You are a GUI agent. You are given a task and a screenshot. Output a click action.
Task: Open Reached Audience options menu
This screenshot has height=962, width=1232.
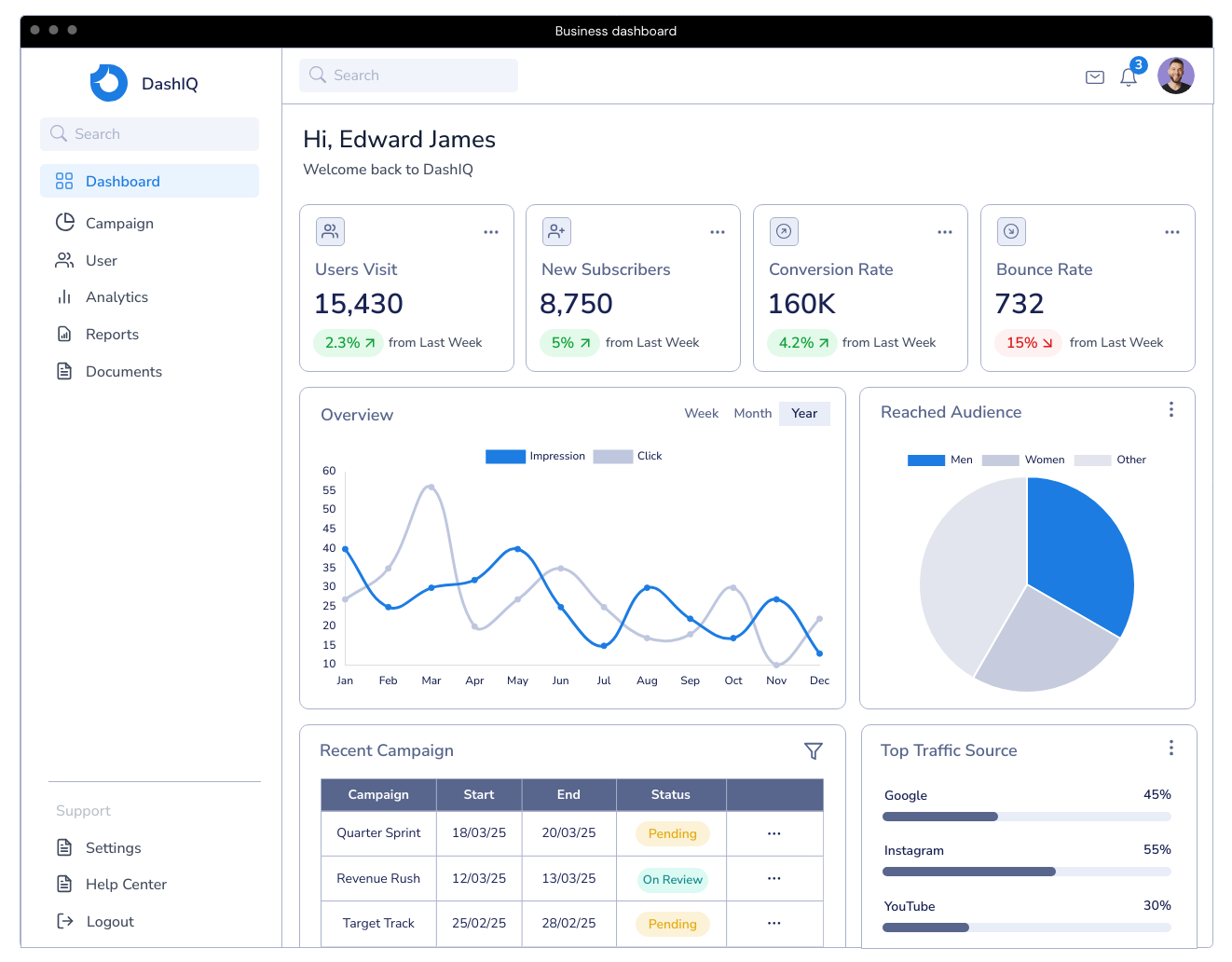[x=1171, y=409]
